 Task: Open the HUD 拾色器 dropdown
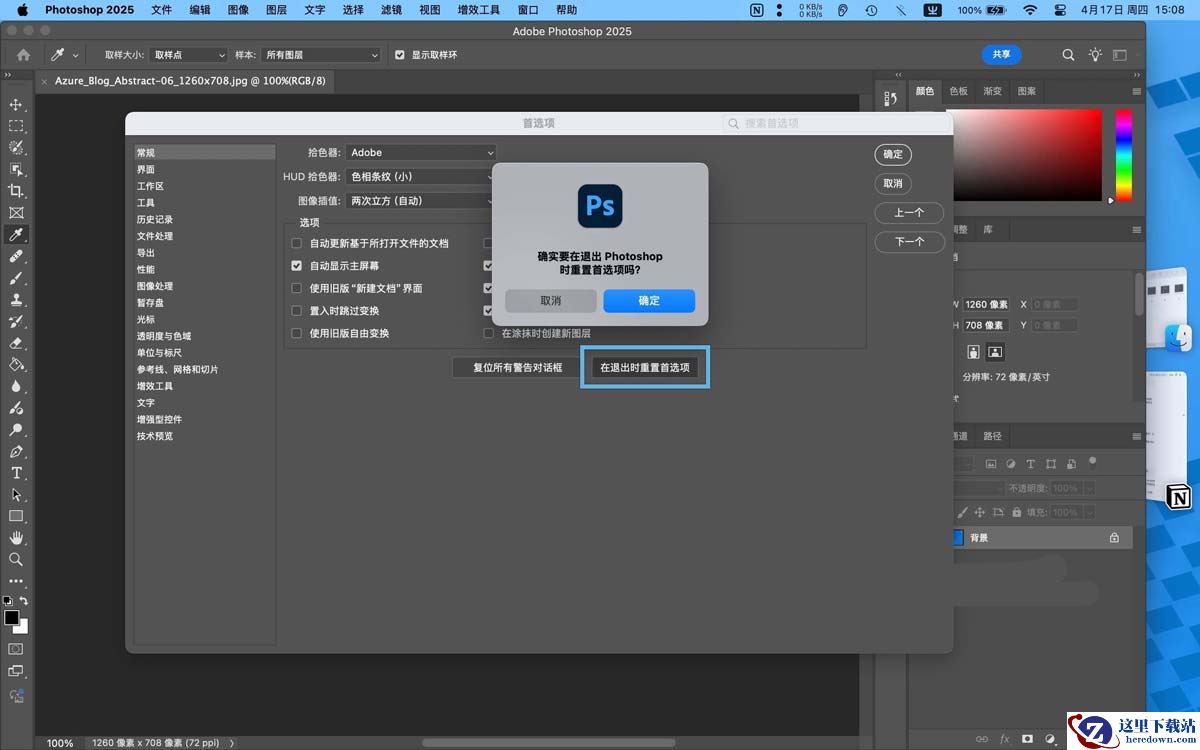pyautogui.click(x=421, y=176)
